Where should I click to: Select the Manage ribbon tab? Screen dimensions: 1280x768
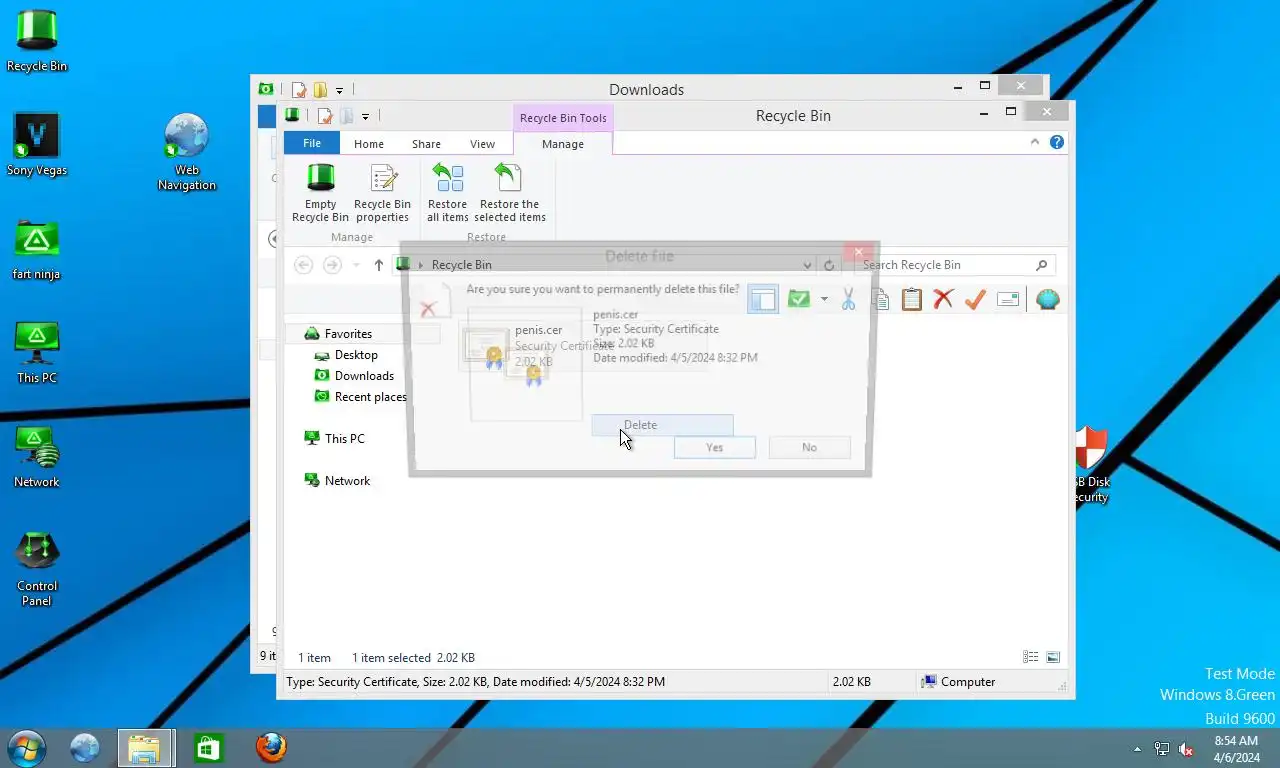point(563,144)
